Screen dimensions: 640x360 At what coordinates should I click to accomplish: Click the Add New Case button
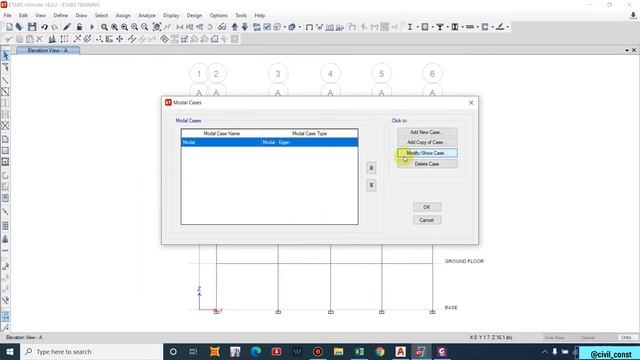pyautogui.click(x=427, y=132)
